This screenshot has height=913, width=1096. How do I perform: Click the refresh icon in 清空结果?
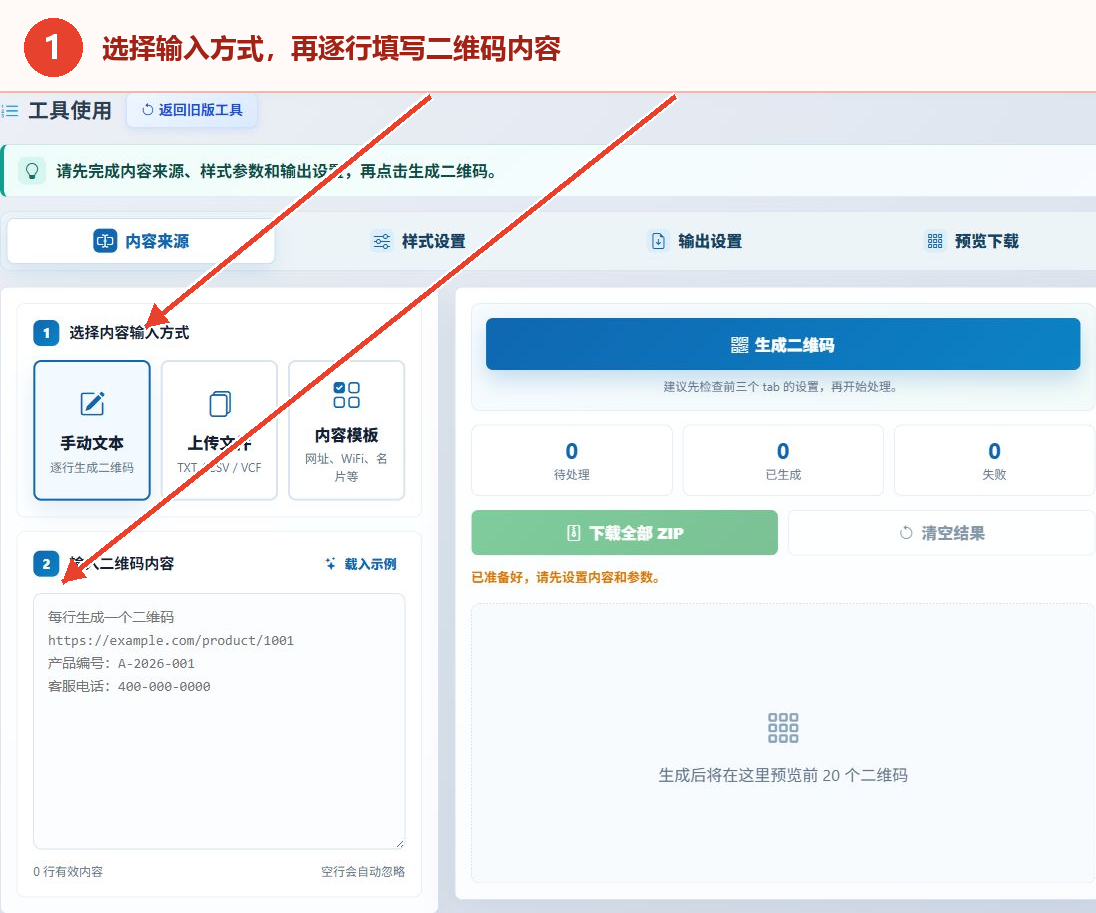pyautogui.click(x=906, y=533)
